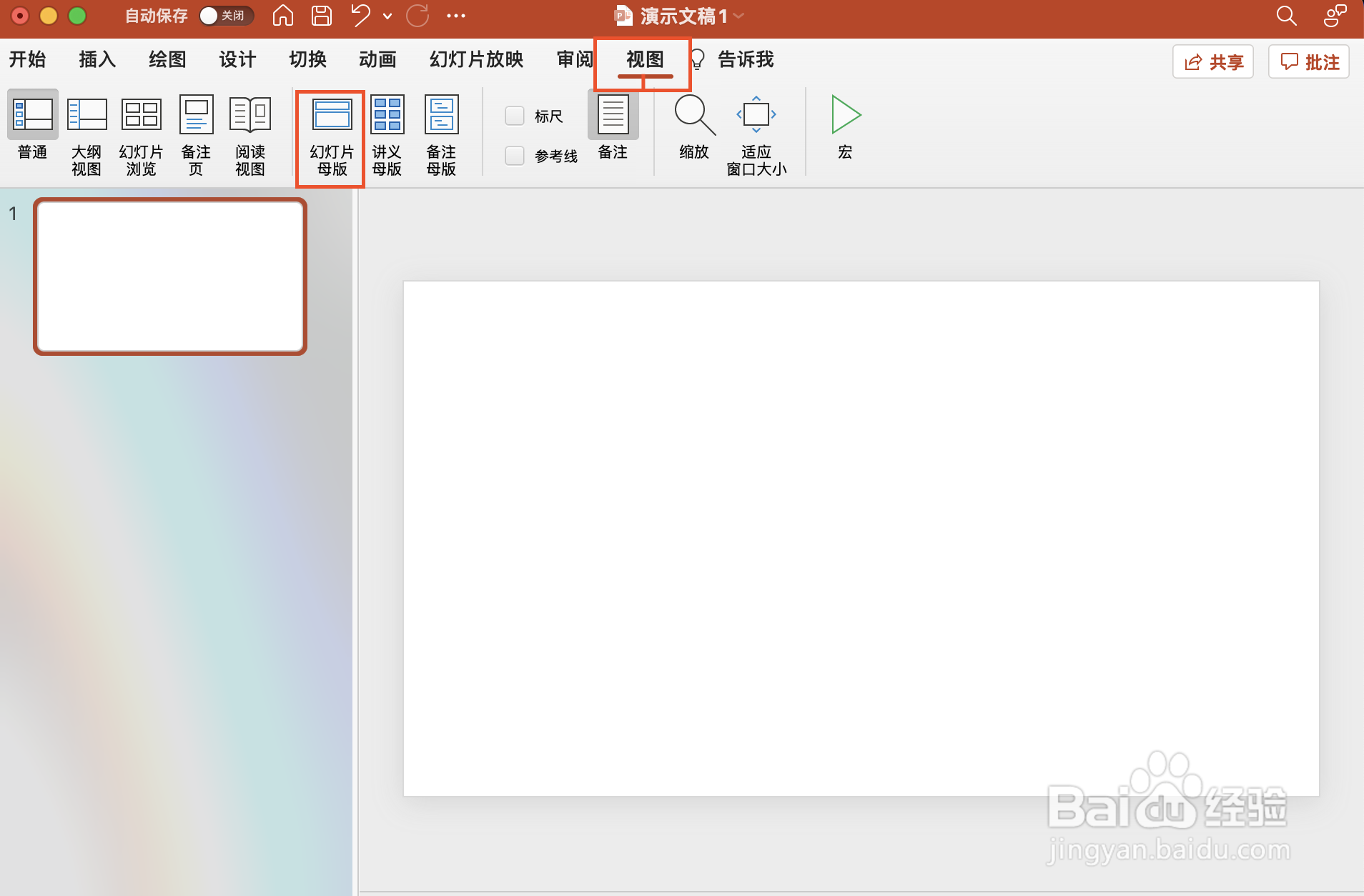This screenshot has height=896, width=1364.
Task: Open the Slide Show (幻灯片放映) tab
Action: [x=476, y=59]
